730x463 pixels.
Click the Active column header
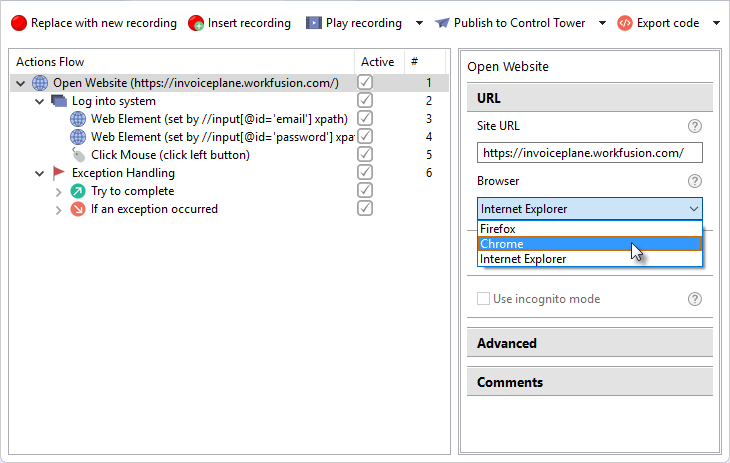(x=378, y=62)
